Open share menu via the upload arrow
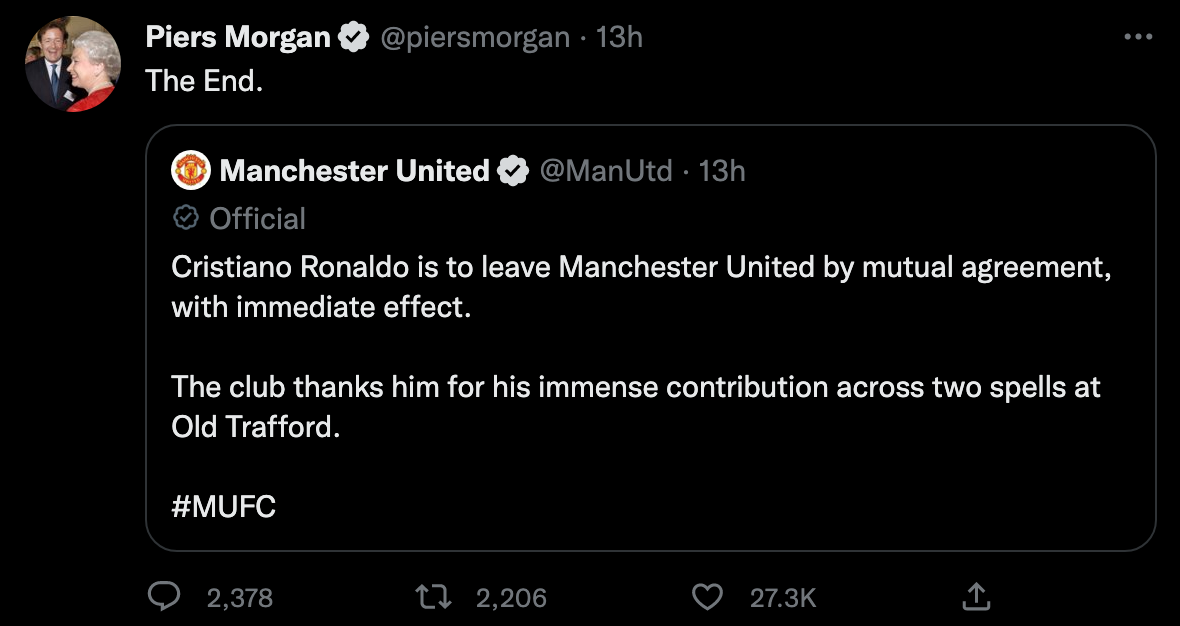1180x626 pixels. coord(977,597)
